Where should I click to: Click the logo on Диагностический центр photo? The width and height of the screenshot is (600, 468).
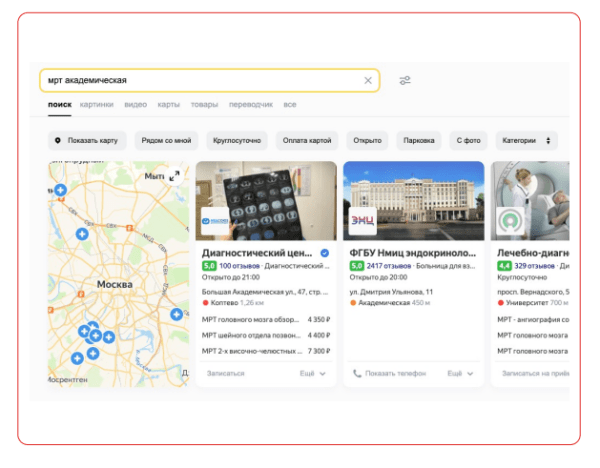tap(215, 221)
